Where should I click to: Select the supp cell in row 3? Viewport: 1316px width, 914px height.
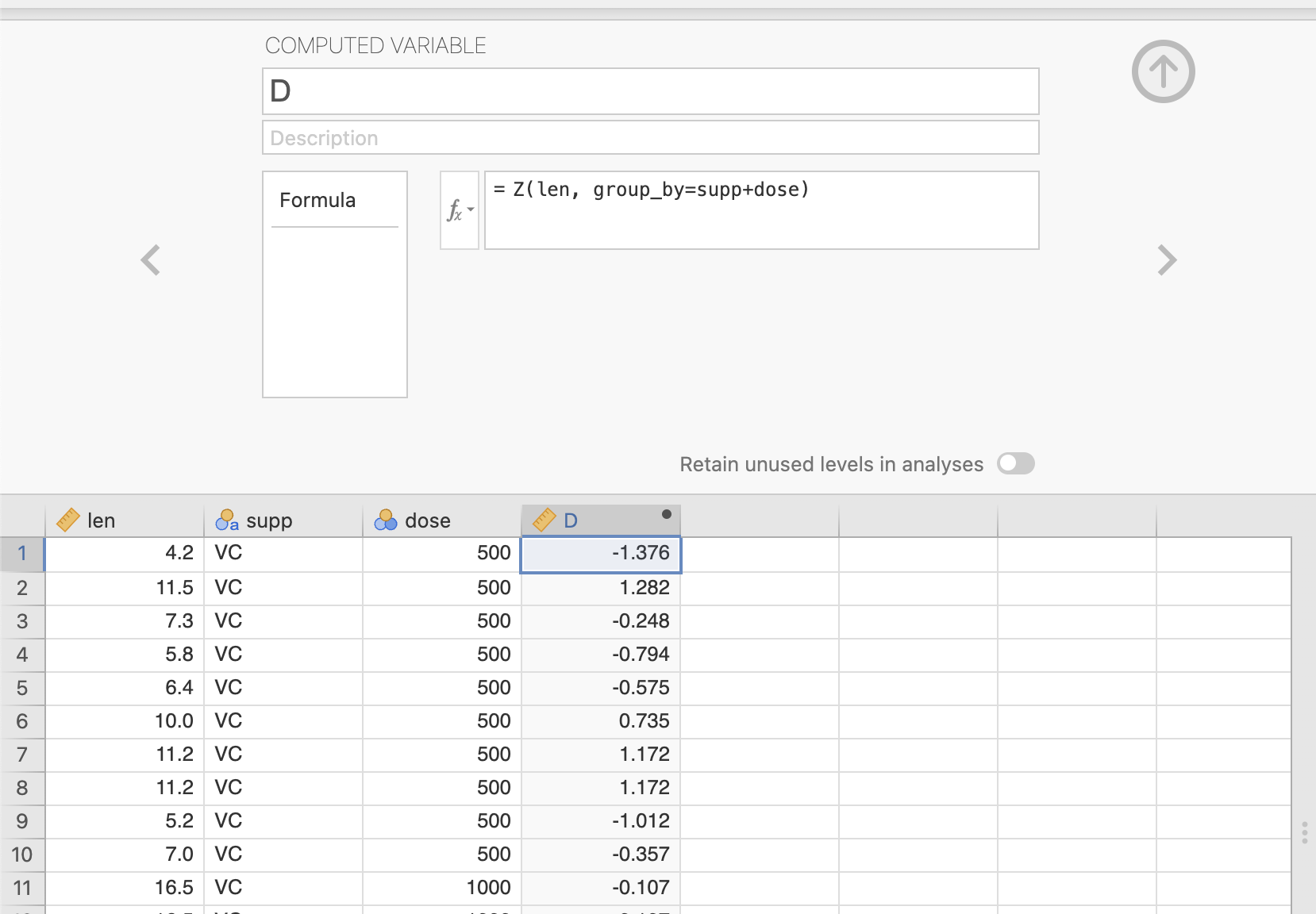coord(283,621)
